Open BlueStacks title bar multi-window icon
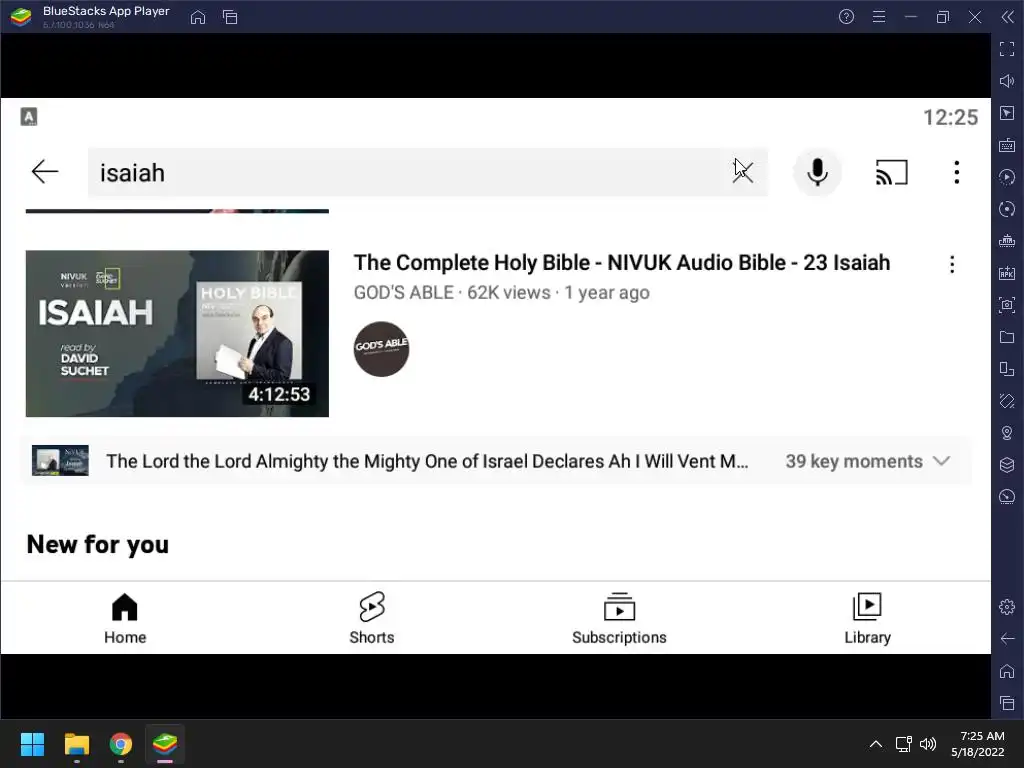 [x=230, y=18]
